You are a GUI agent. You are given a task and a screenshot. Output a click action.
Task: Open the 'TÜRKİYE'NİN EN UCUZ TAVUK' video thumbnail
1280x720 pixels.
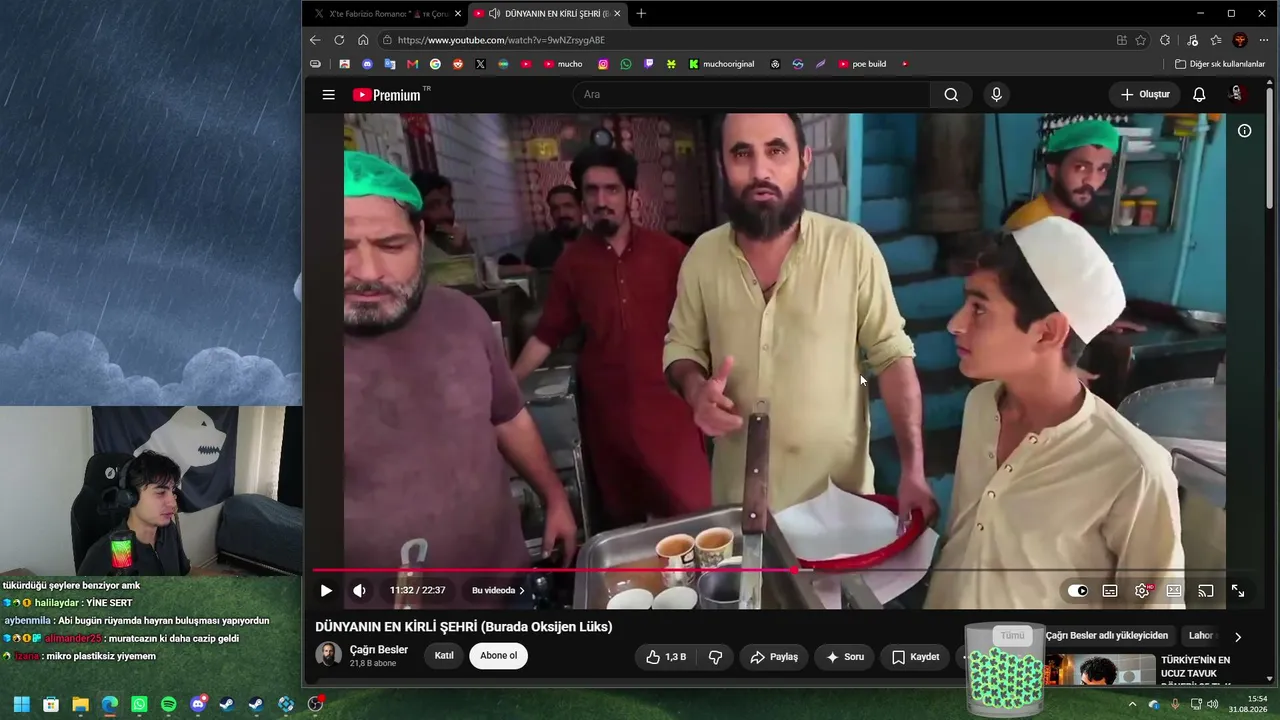point(1099,670)
